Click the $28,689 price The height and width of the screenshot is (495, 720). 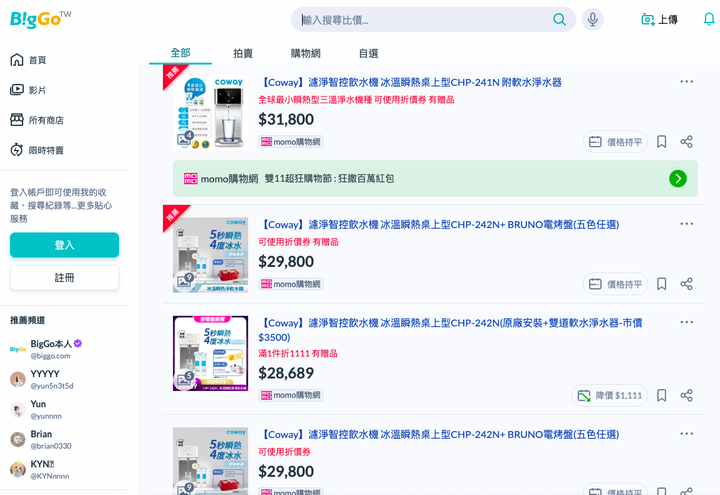point(286,373)
